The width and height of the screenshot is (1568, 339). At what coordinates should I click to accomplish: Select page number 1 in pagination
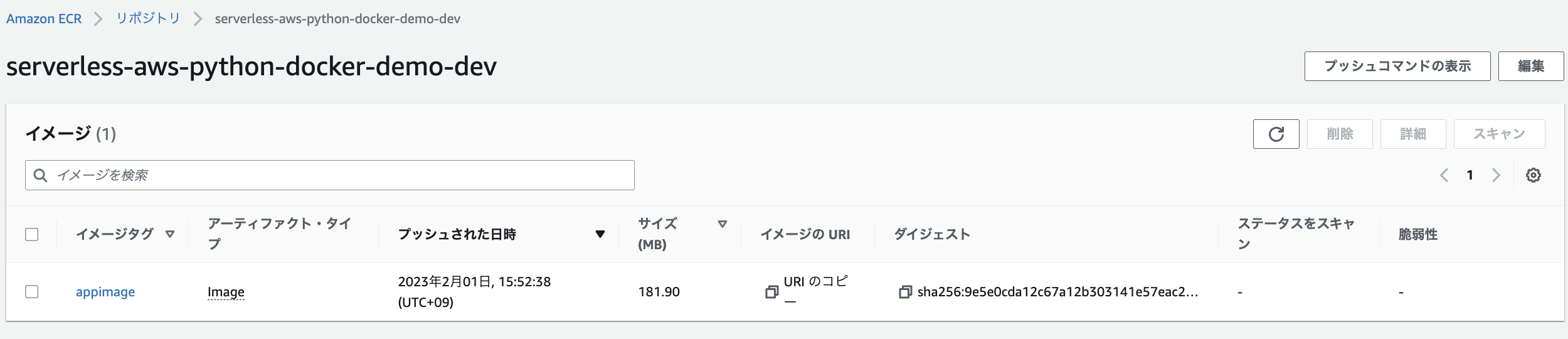click(1470, 175)
